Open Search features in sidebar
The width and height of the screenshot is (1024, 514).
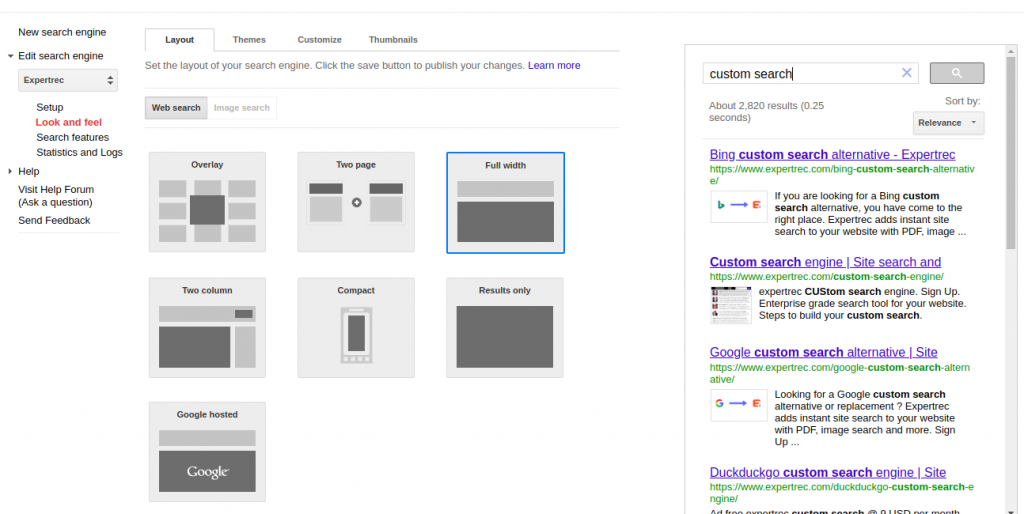tap(72, 137)
